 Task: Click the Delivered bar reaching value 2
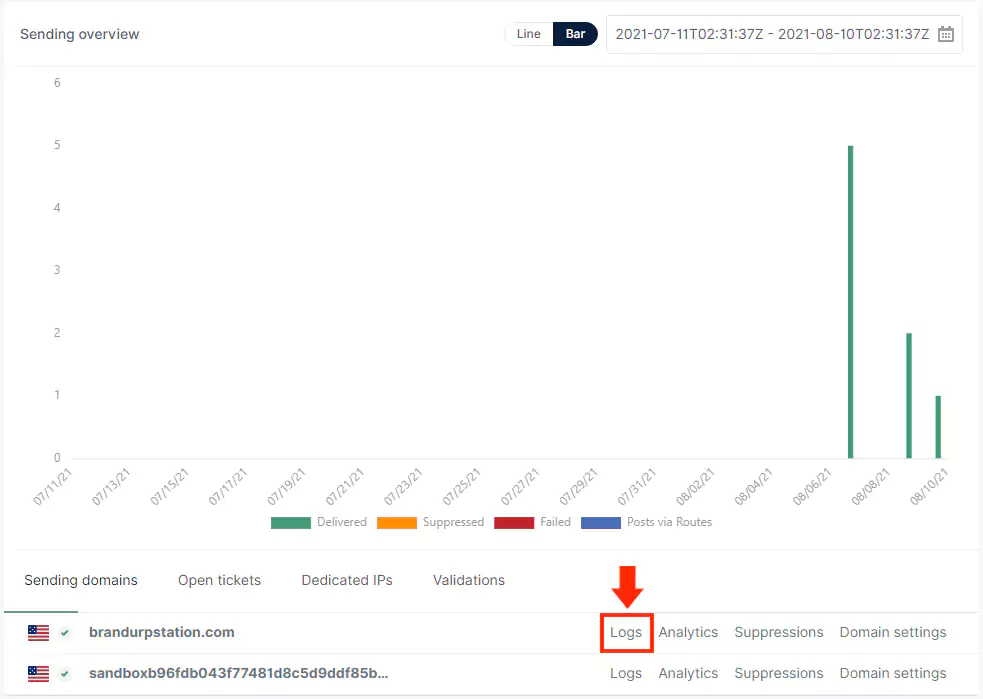click(909, 396)
